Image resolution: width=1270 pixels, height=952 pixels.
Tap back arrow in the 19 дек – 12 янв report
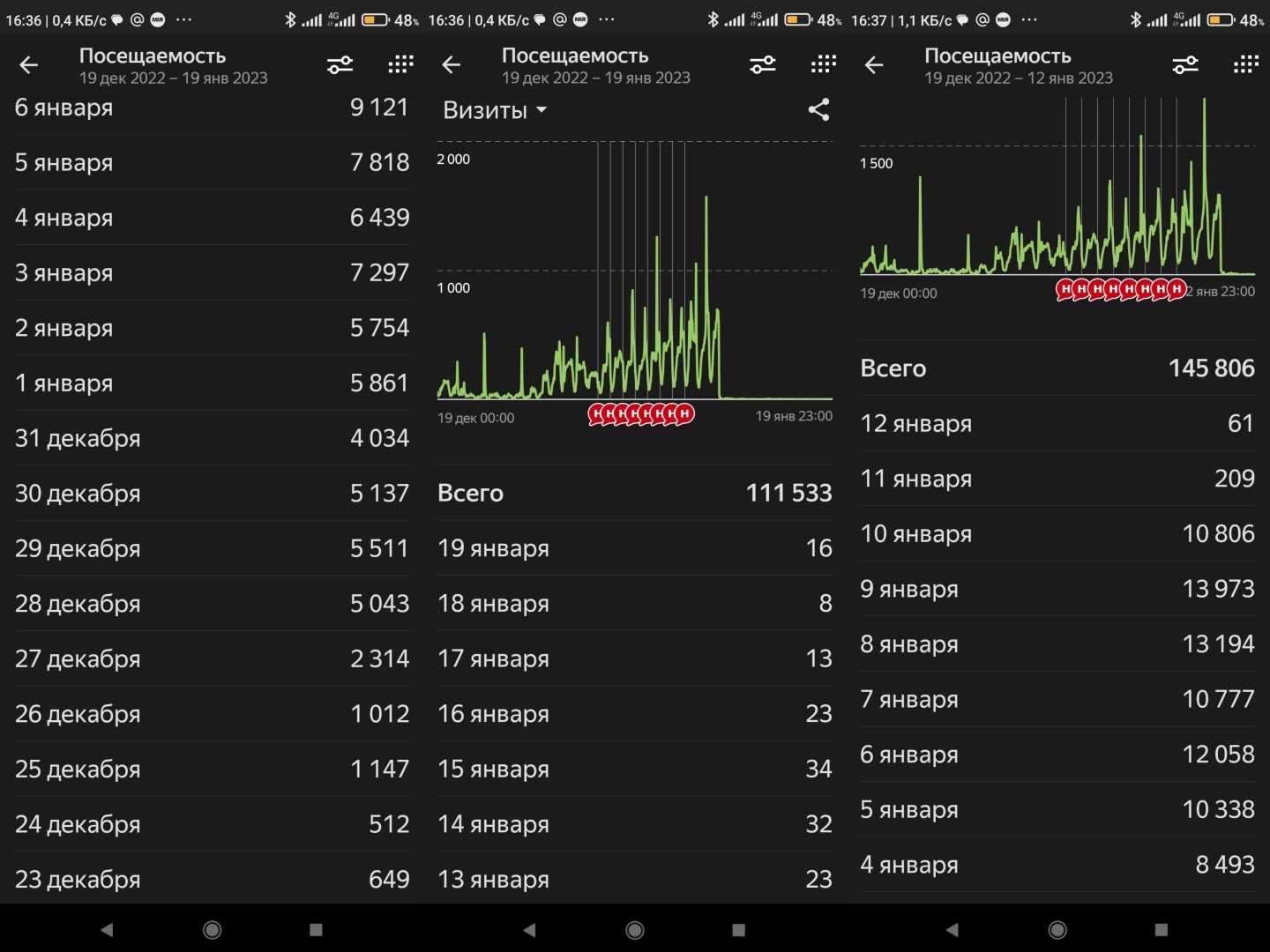874,65
